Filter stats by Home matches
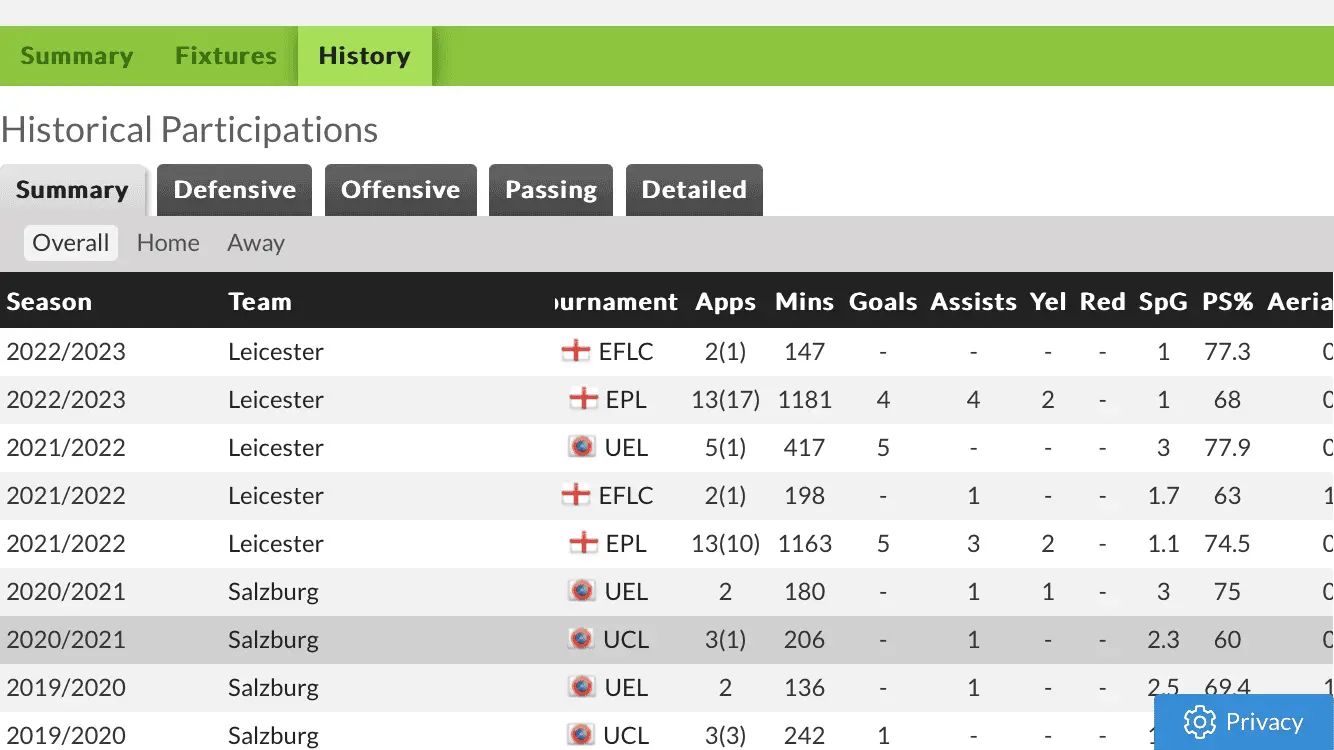Screen dimensions: 1334x750 tap(168, 243)
